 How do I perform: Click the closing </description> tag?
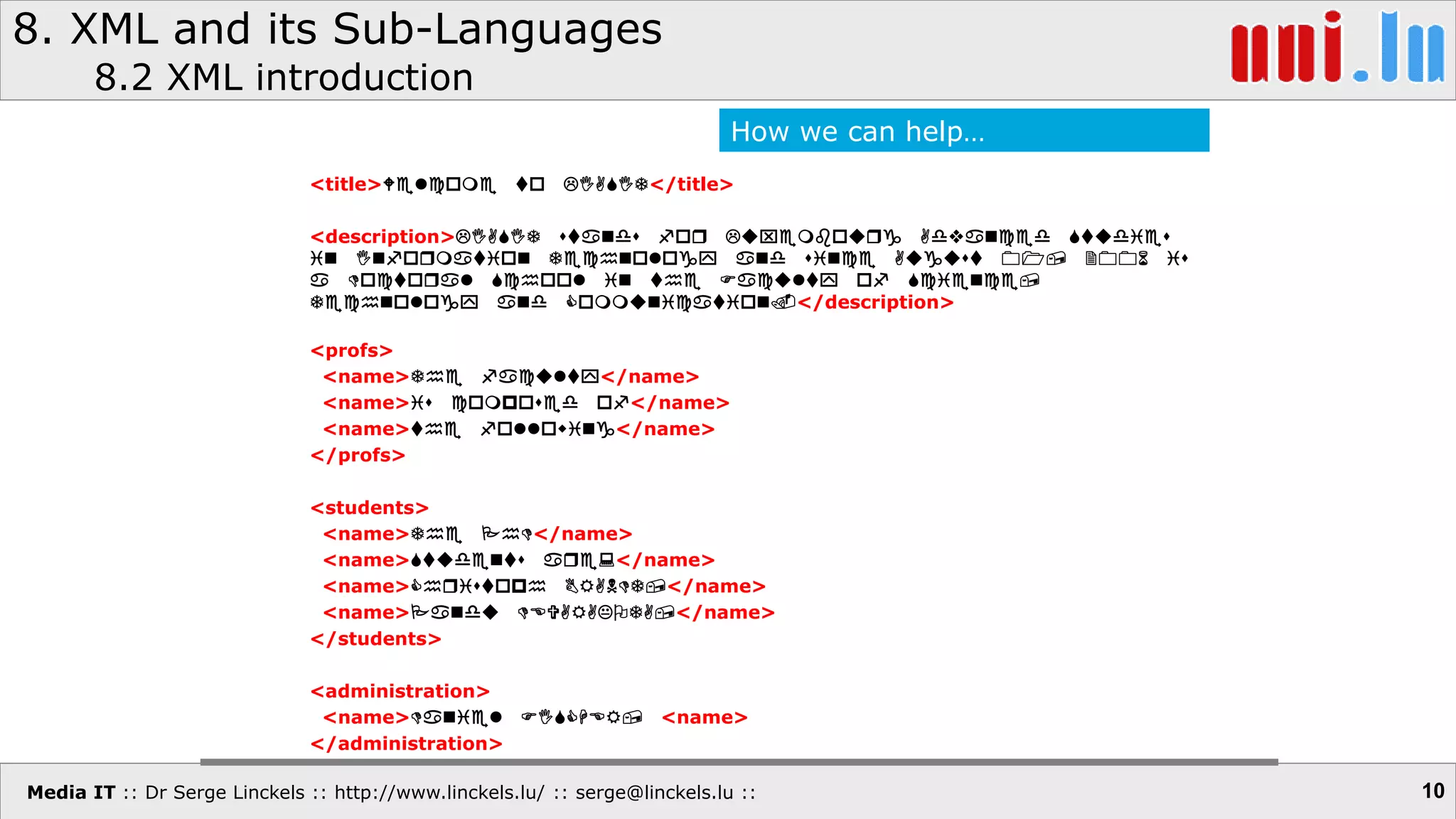(875, 303)
